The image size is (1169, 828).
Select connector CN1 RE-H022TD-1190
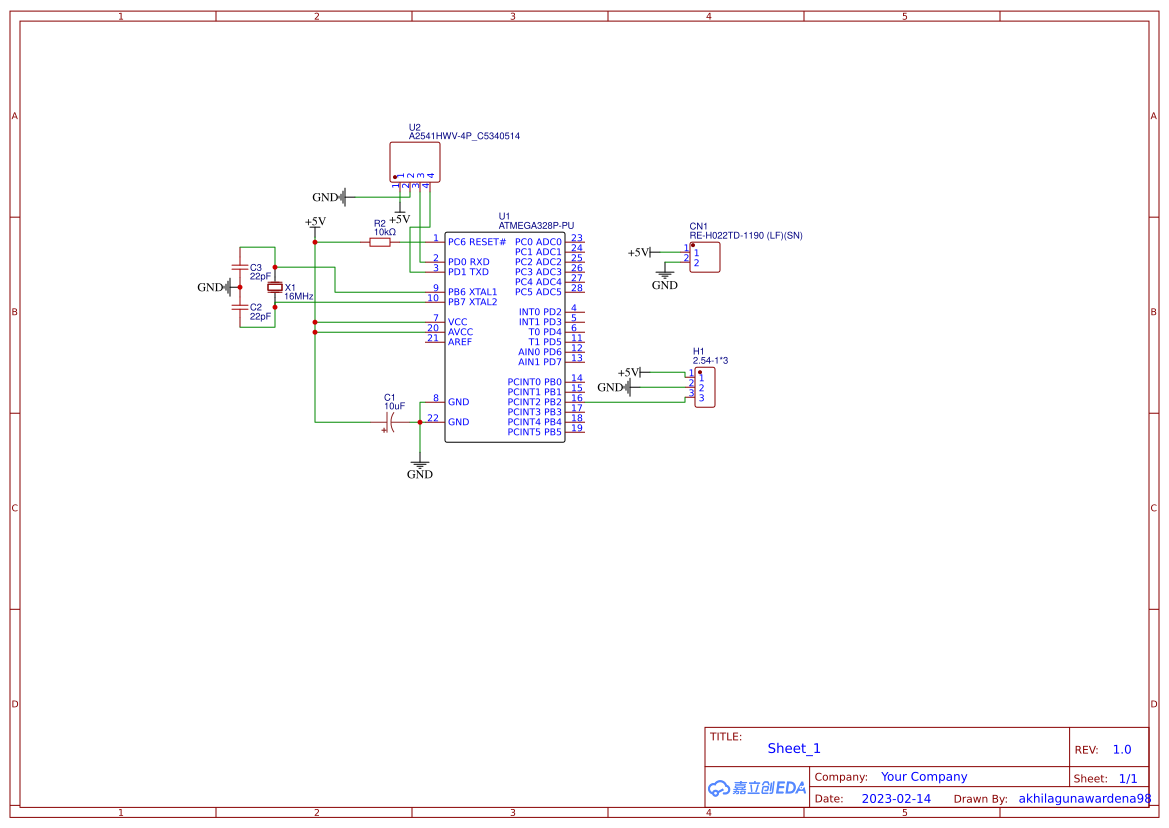coord(704,256)
